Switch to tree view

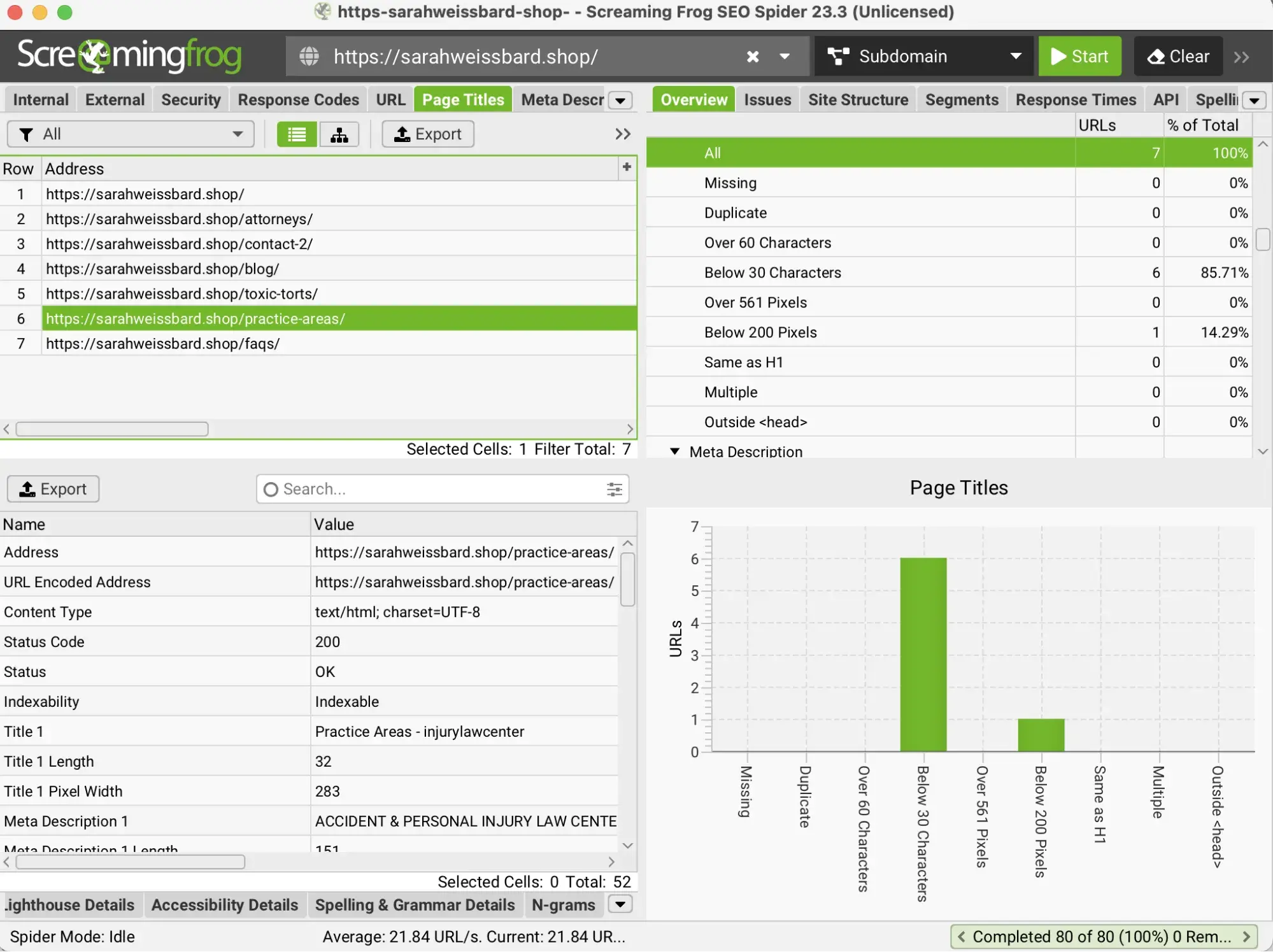click(339, 134)
